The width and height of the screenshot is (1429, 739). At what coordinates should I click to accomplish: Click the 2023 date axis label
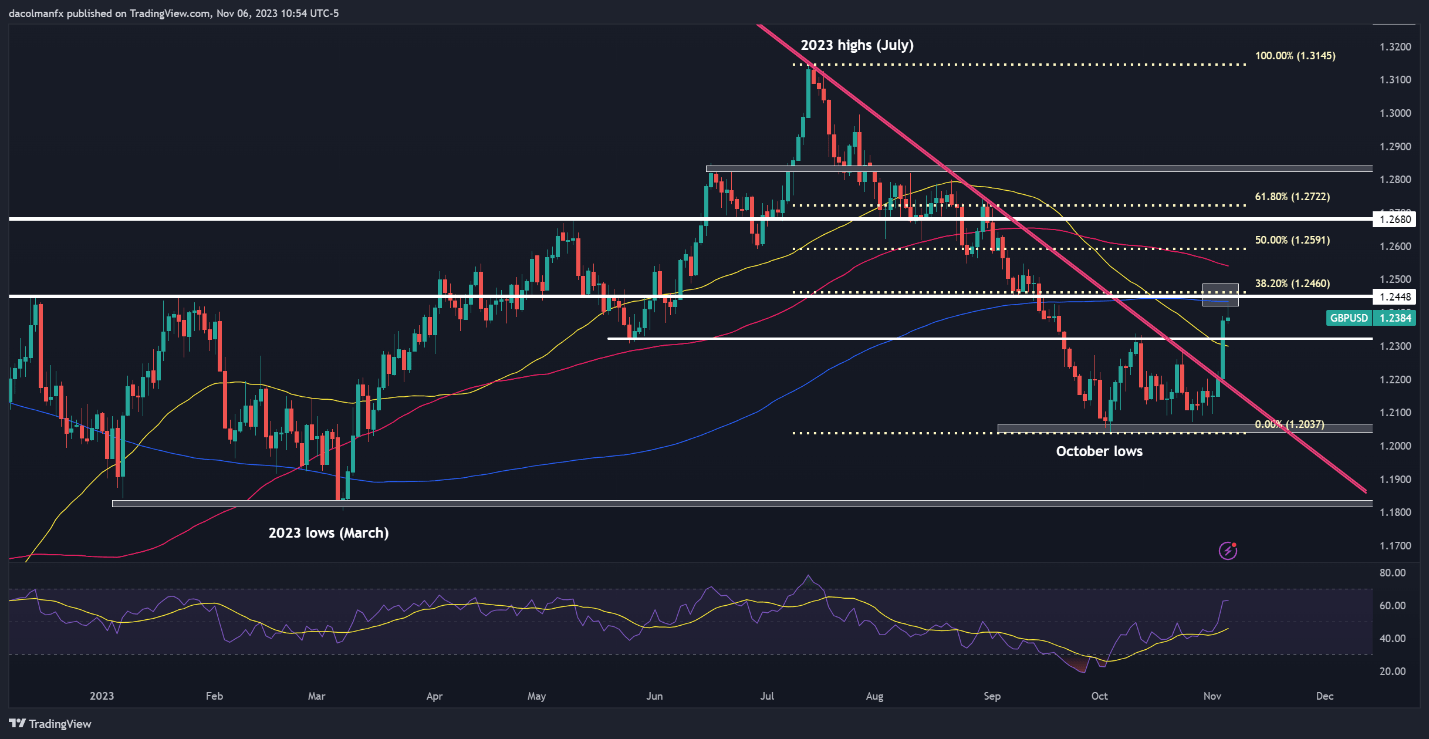(102, 695)
